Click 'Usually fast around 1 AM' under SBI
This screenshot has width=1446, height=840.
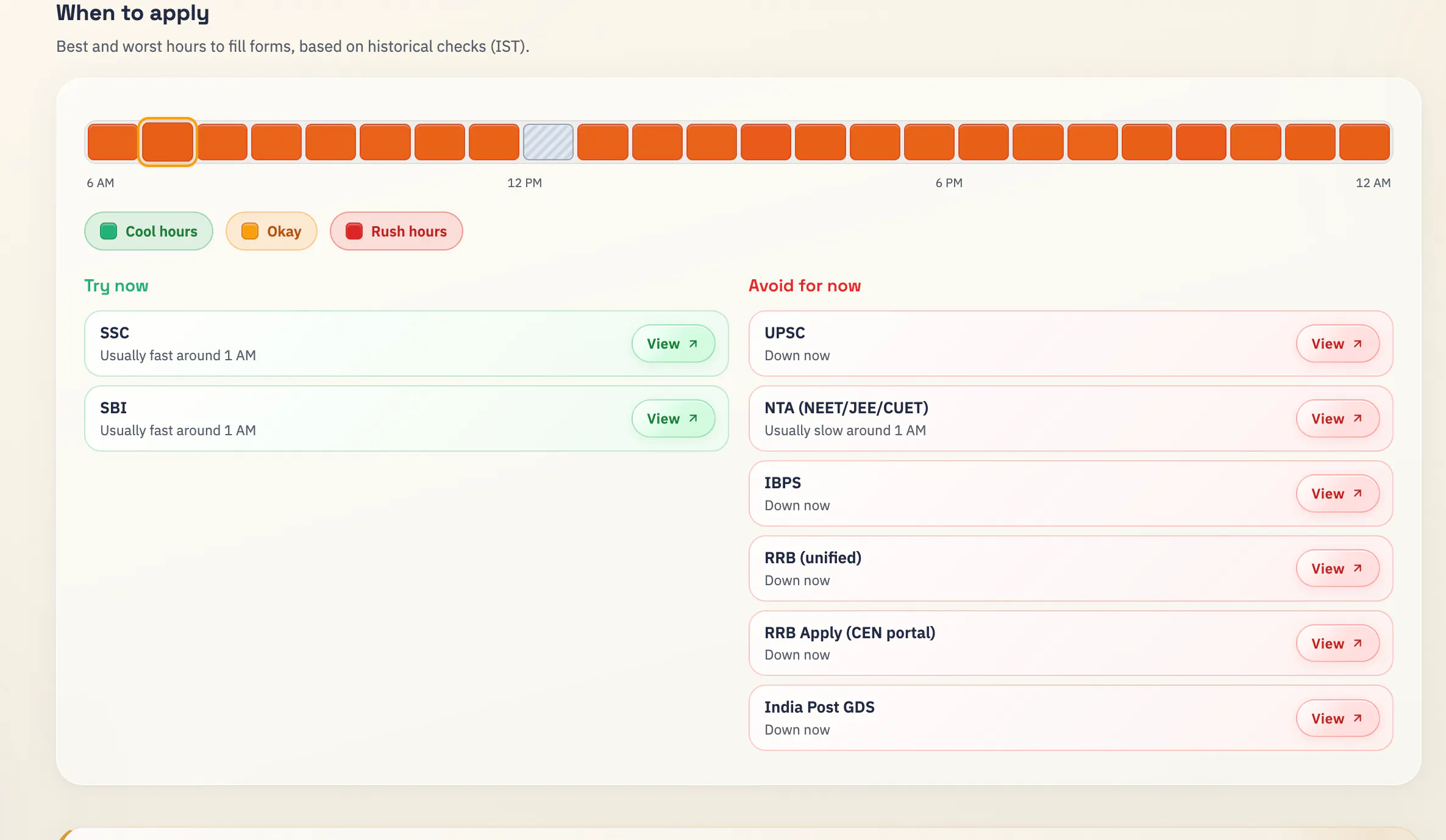pos(178,430)
